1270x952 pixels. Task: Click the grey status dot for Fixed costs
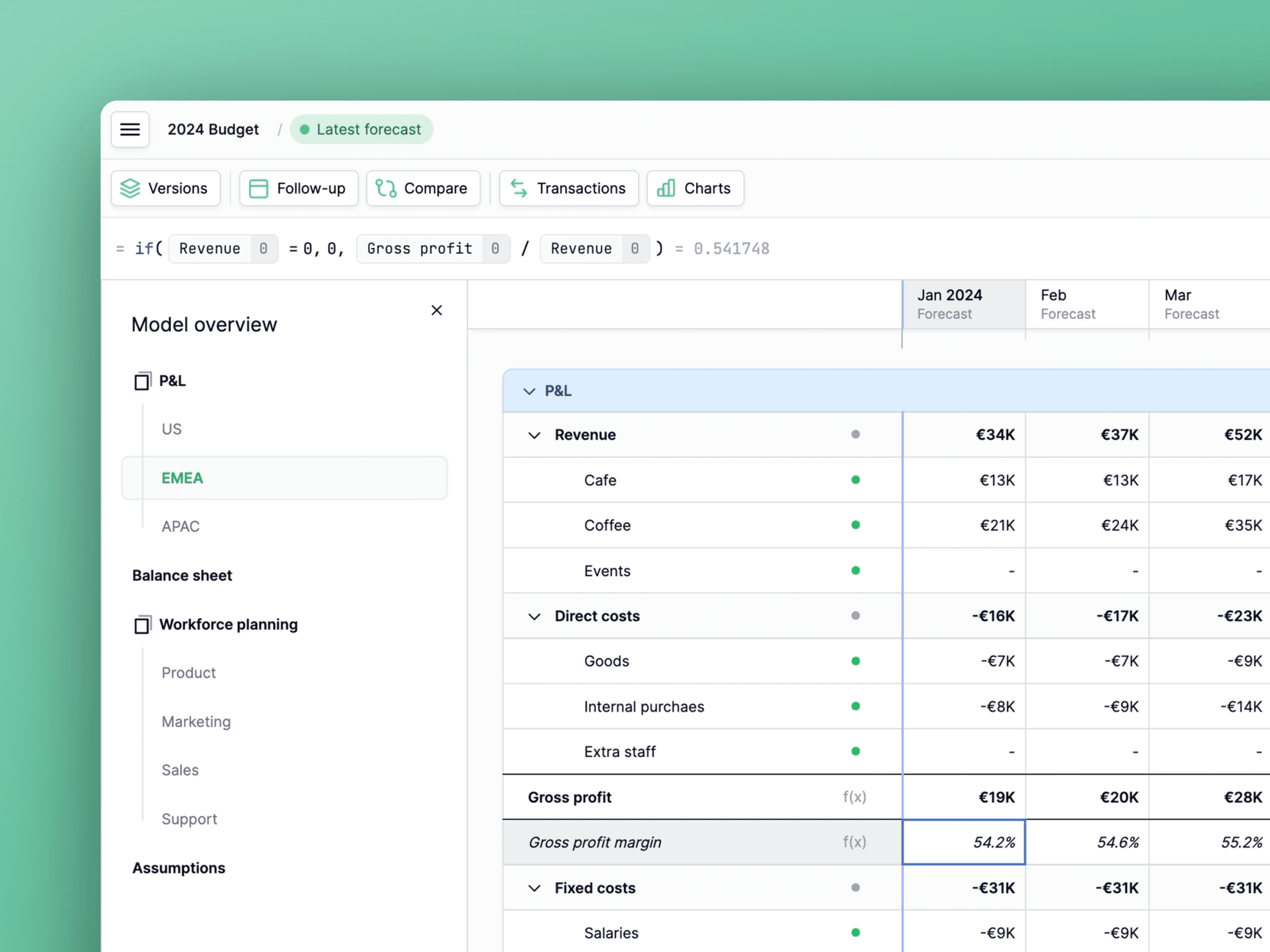(x=855, y=888)
